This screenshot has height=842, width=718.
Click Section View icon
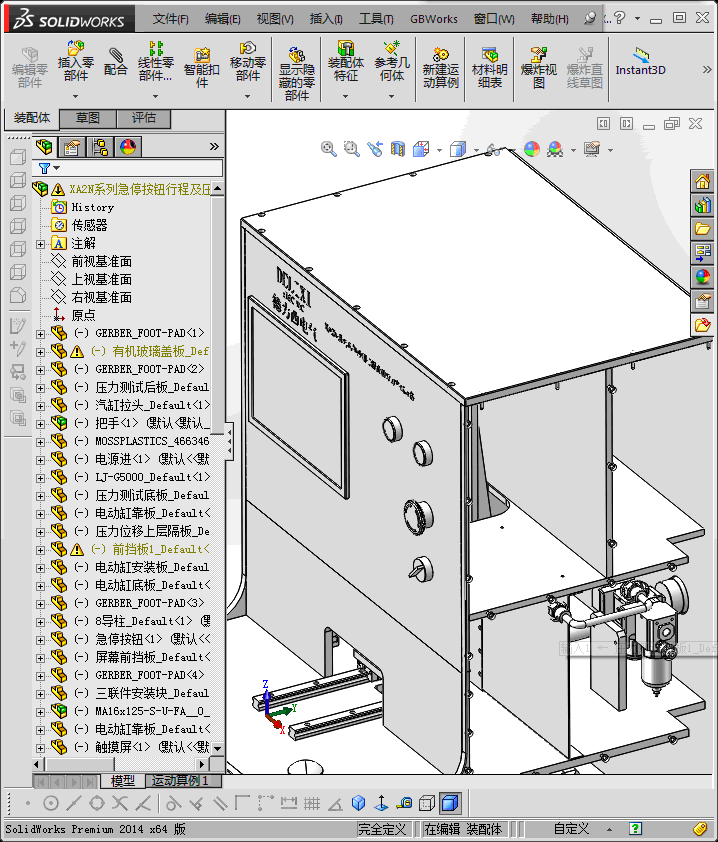398,149
